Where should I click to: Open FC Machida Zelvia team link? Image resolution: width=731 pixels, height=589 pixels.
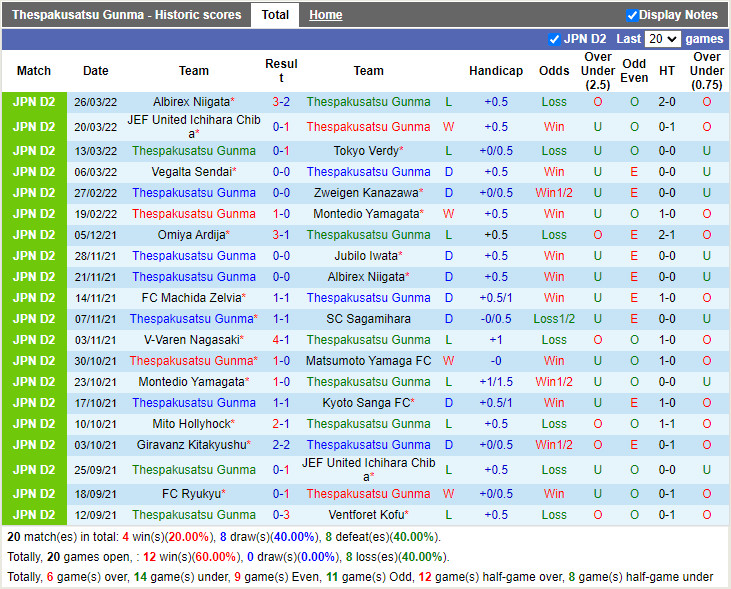point(192,298)
